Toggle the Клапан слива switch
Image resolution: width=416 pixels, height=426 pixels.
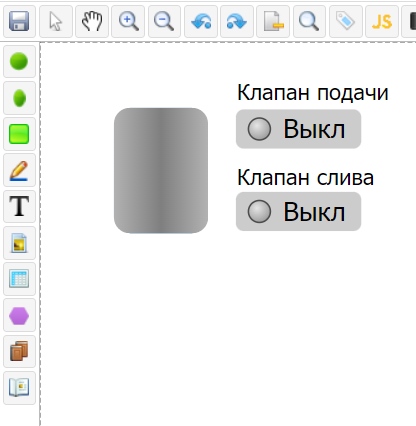click(298, 211)
